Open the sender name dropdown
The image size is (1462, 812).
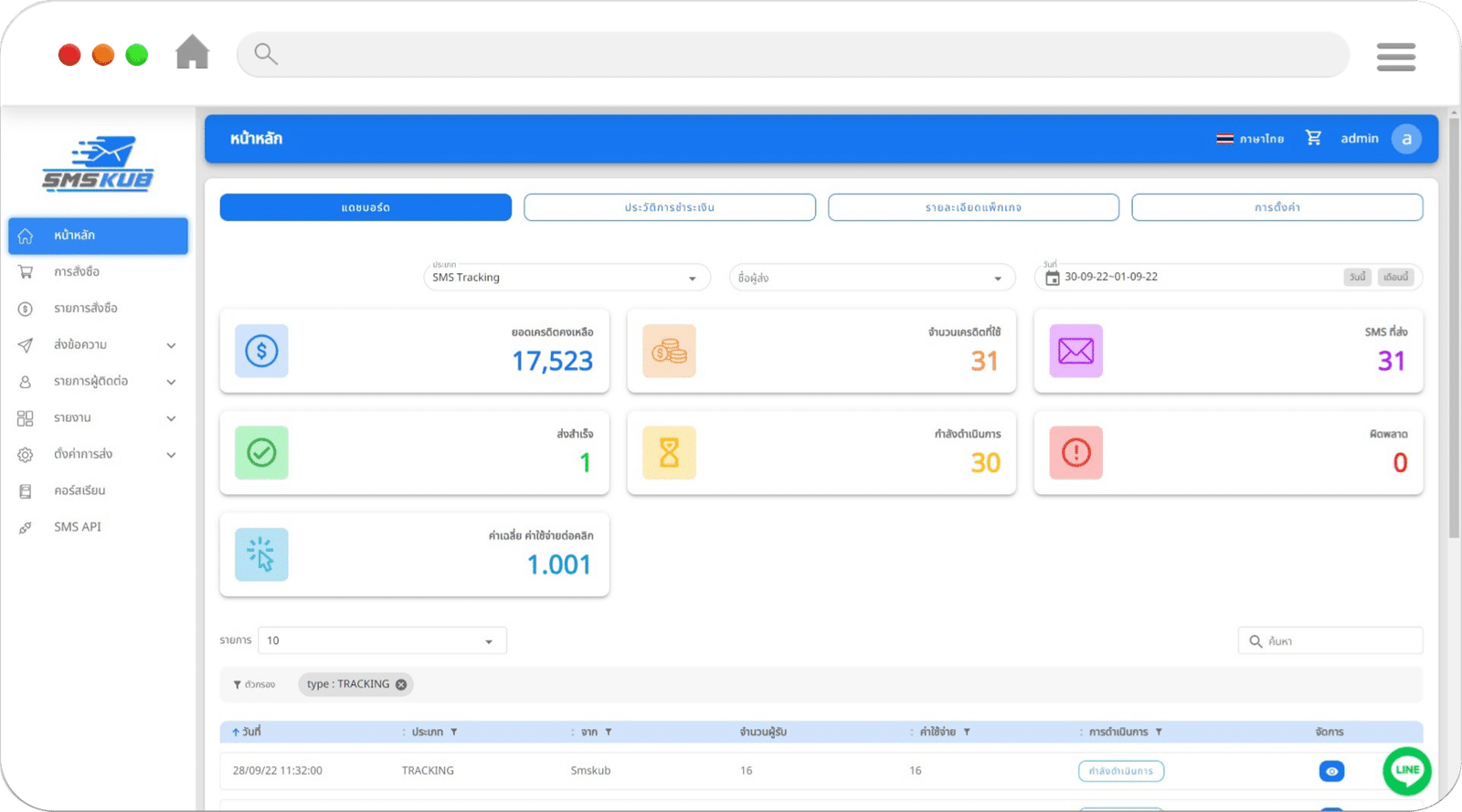(x=871, y=278)
